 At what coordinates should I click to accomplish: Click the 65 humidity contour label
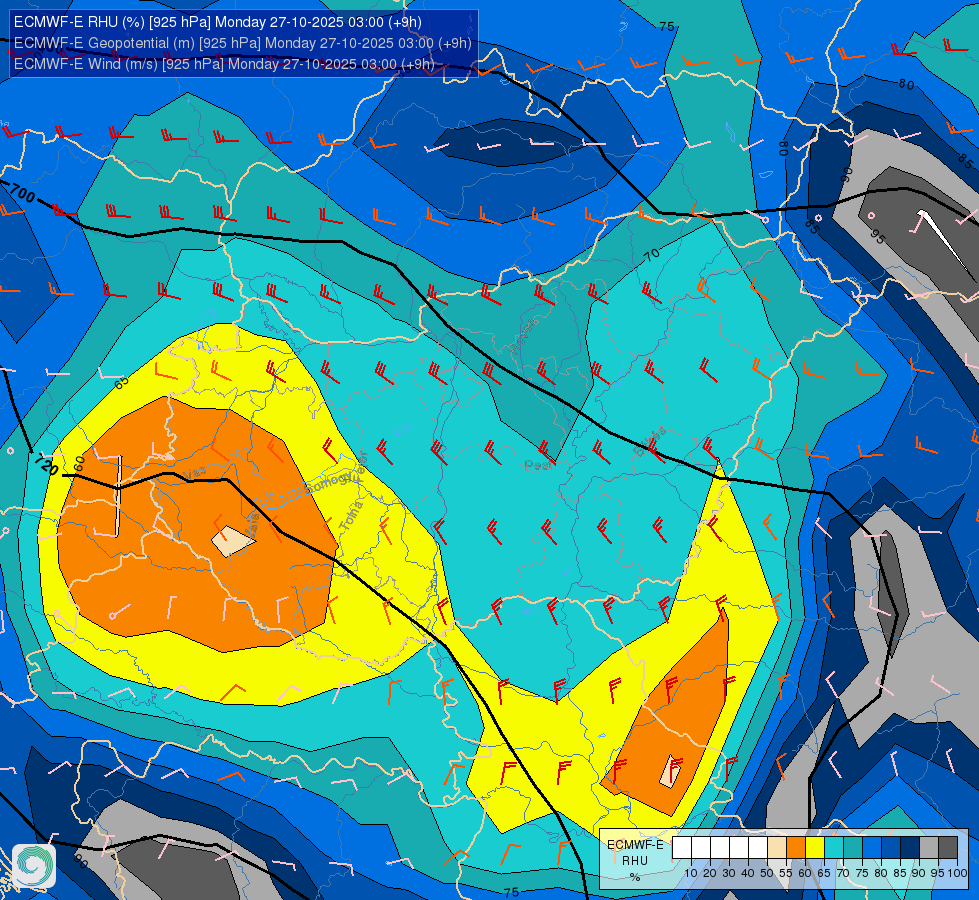point(122,382)
